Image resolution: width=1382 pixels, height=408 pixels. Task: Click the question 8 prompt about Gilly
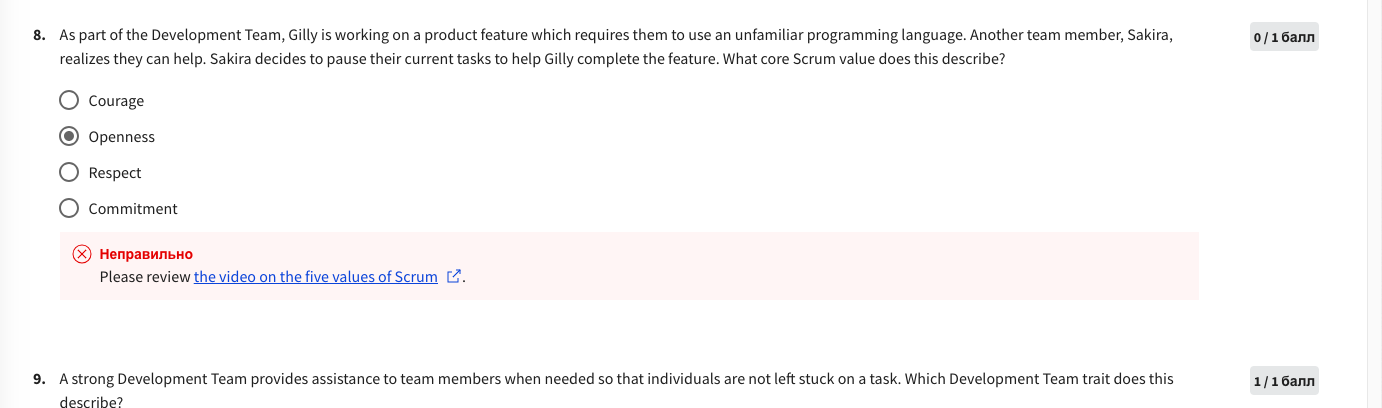(616, 47)
